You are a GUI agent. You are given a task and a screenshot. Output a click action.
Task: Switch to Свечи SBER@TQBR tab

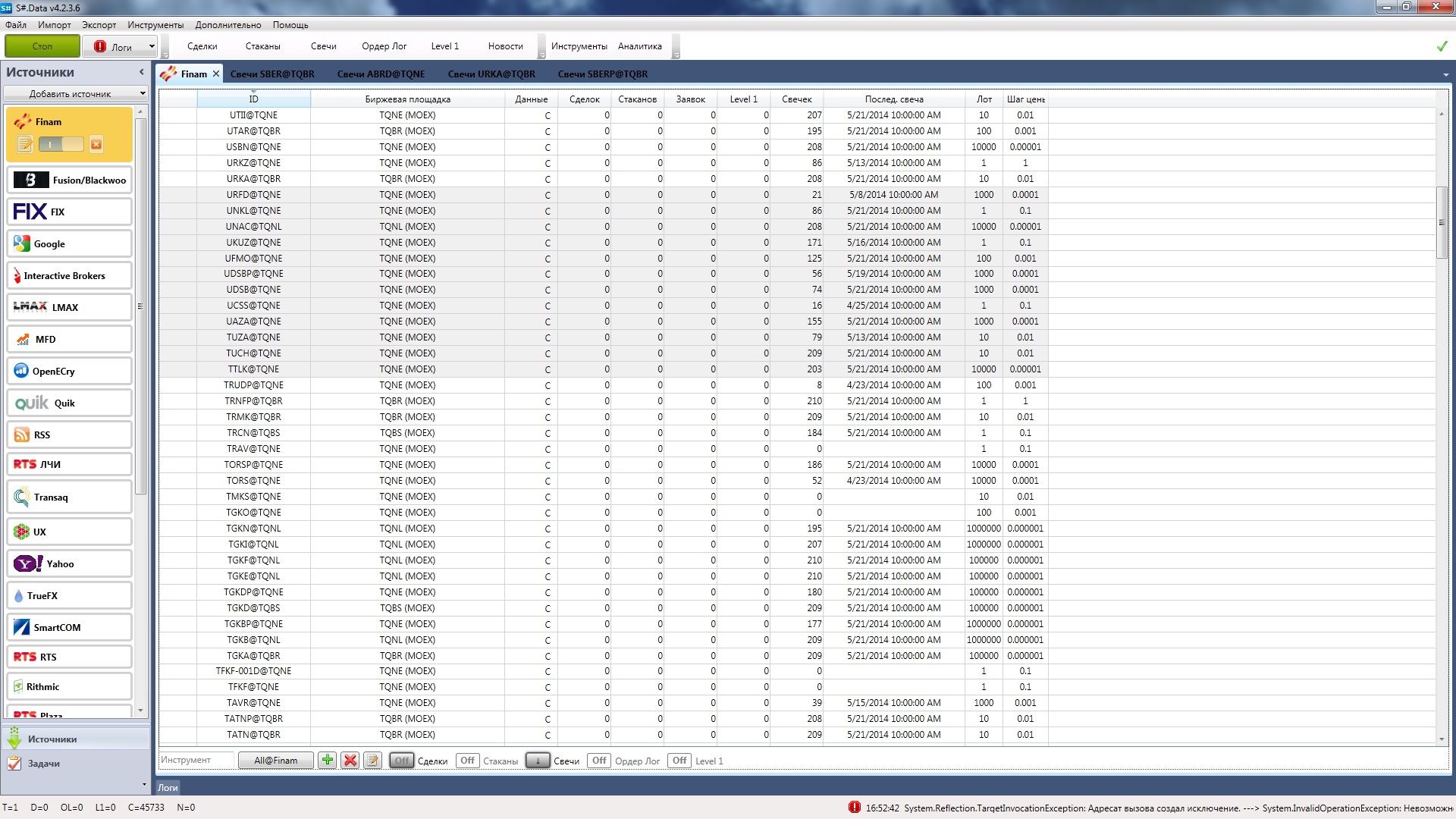coord(272,74)
